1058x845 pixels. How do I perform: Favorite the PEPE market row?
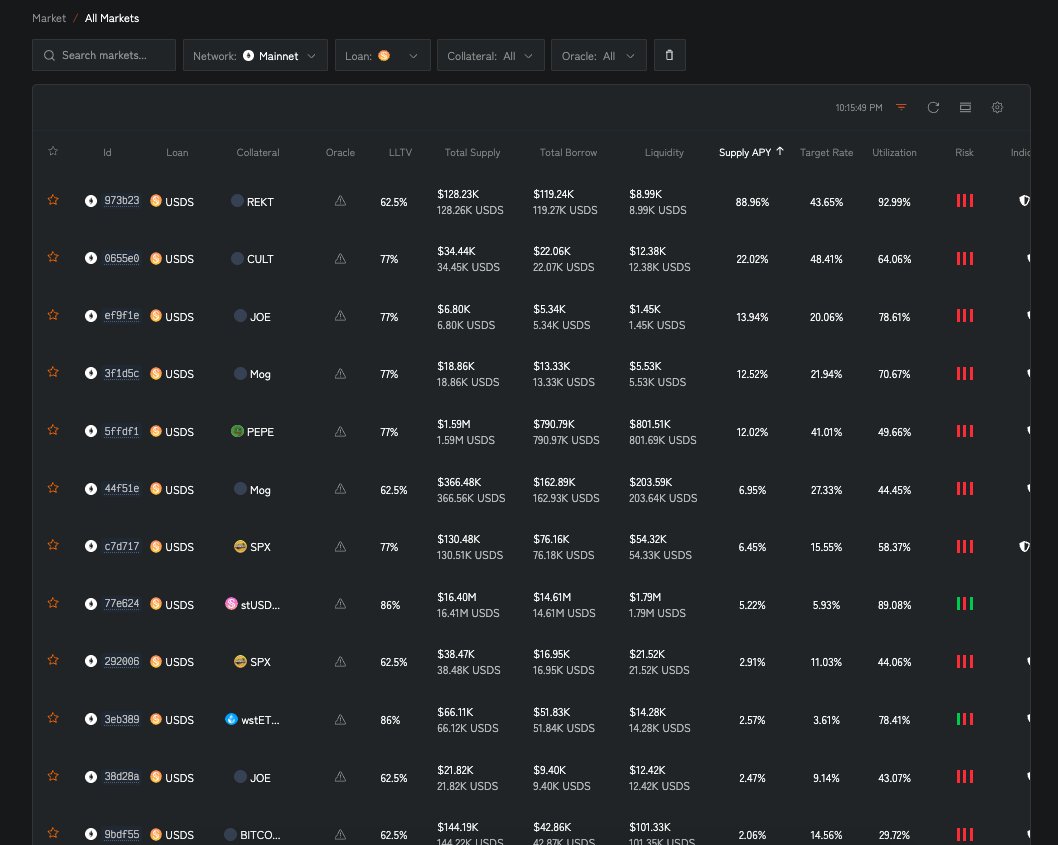coord(53,431)
